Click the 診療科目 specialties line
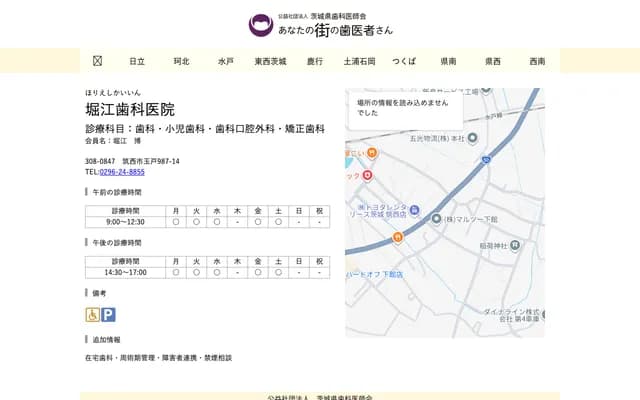640x400 pixels. point(205,129)
